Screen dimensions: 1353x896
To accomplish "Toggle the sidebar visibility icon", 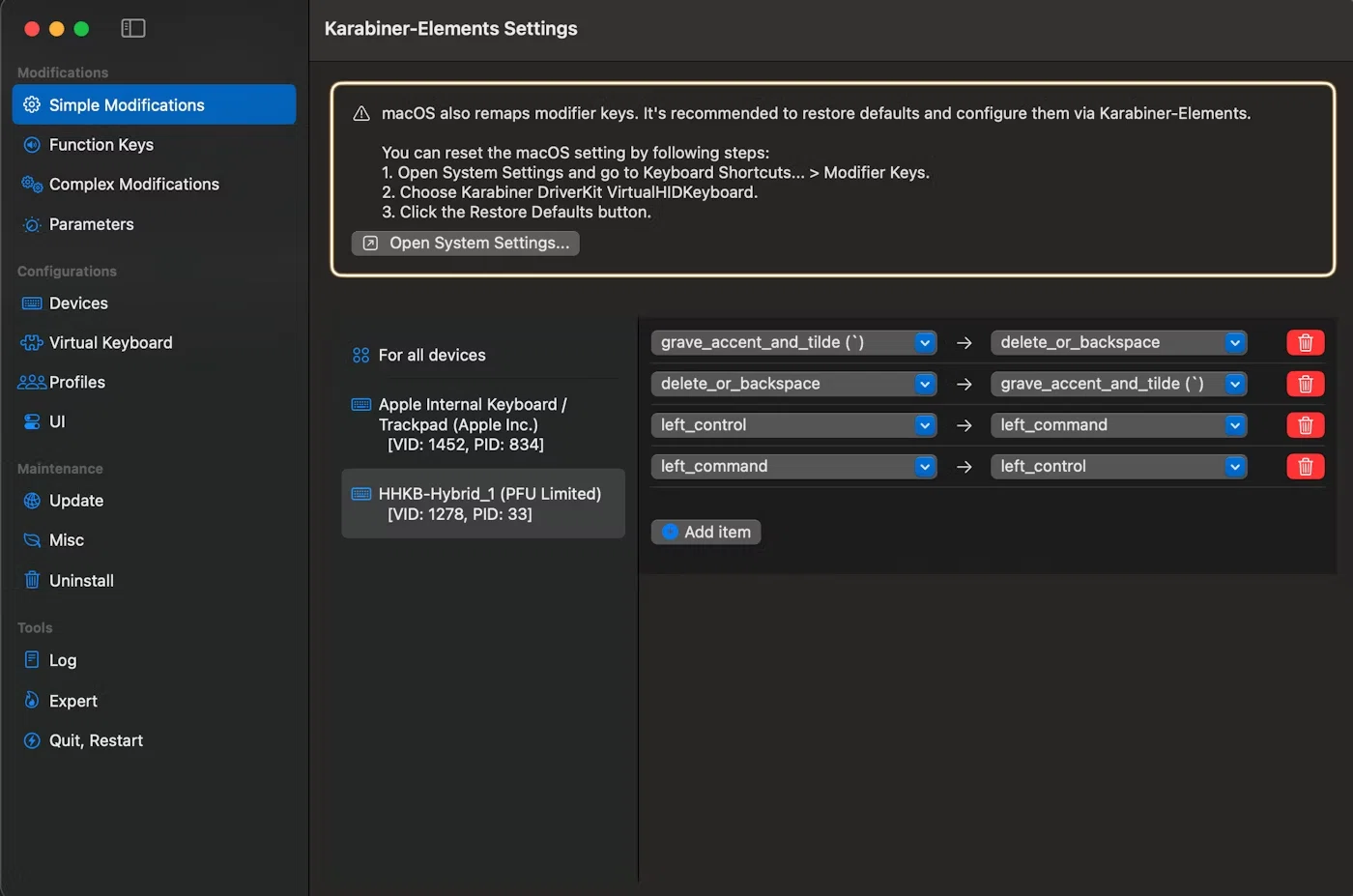I will pos(132,29).
